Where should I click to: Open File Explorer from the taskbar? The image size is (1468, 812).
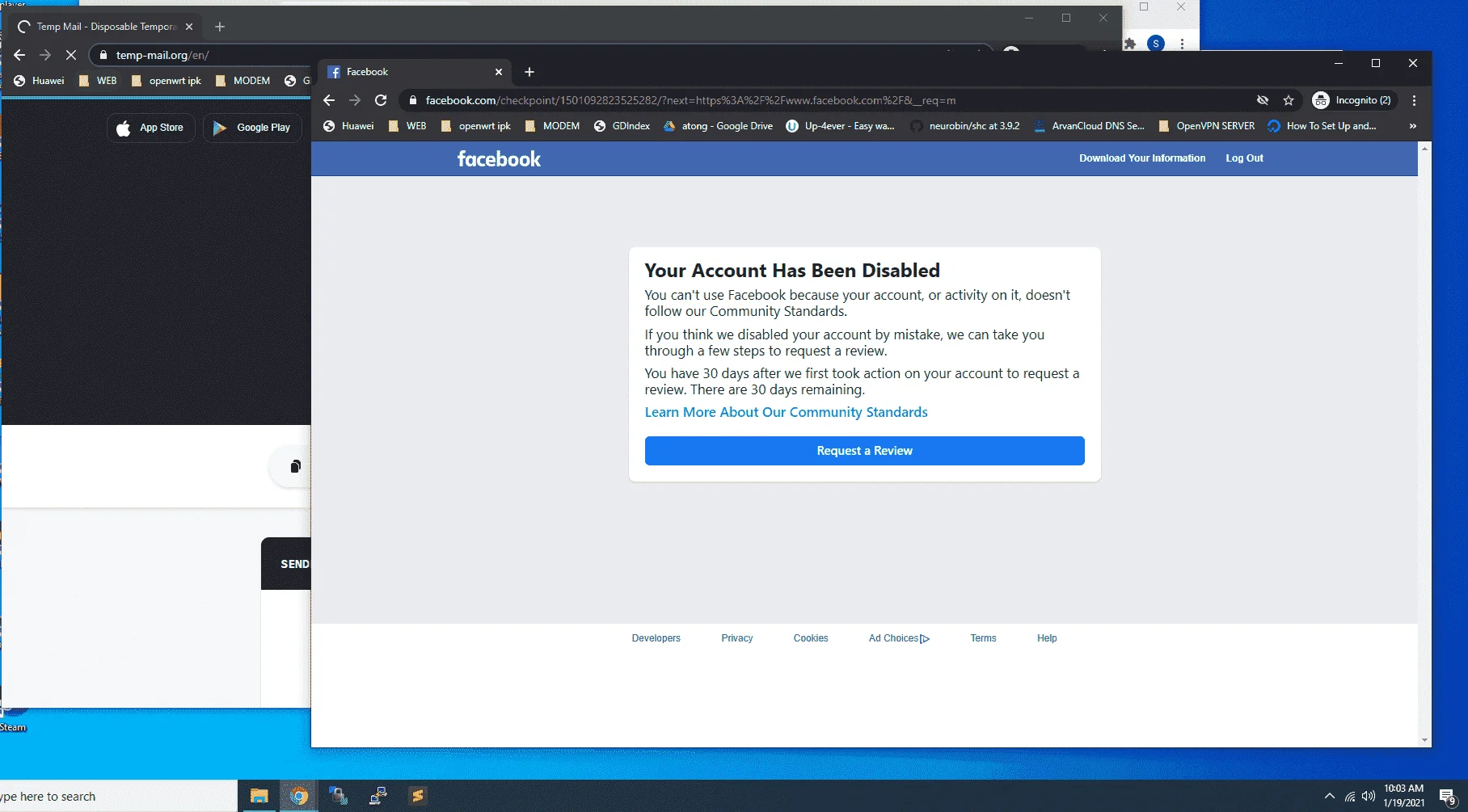click(259, 796)
